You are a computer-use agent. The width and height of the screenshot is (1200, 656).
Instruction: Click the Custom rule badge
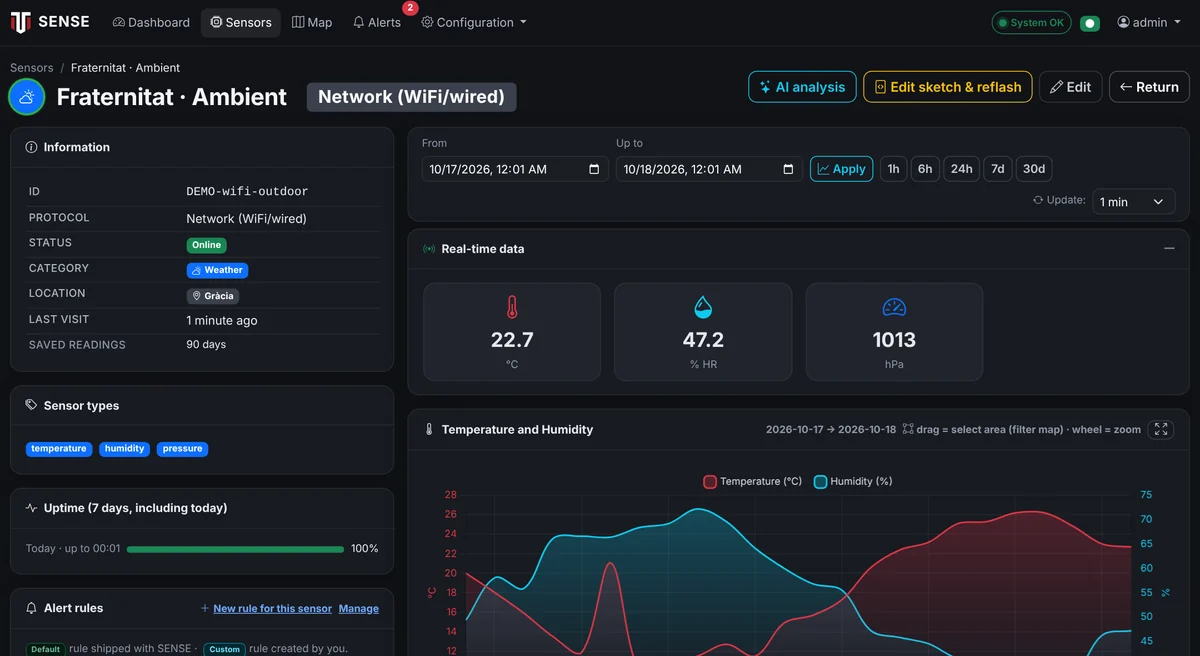[x=225, y=649]
